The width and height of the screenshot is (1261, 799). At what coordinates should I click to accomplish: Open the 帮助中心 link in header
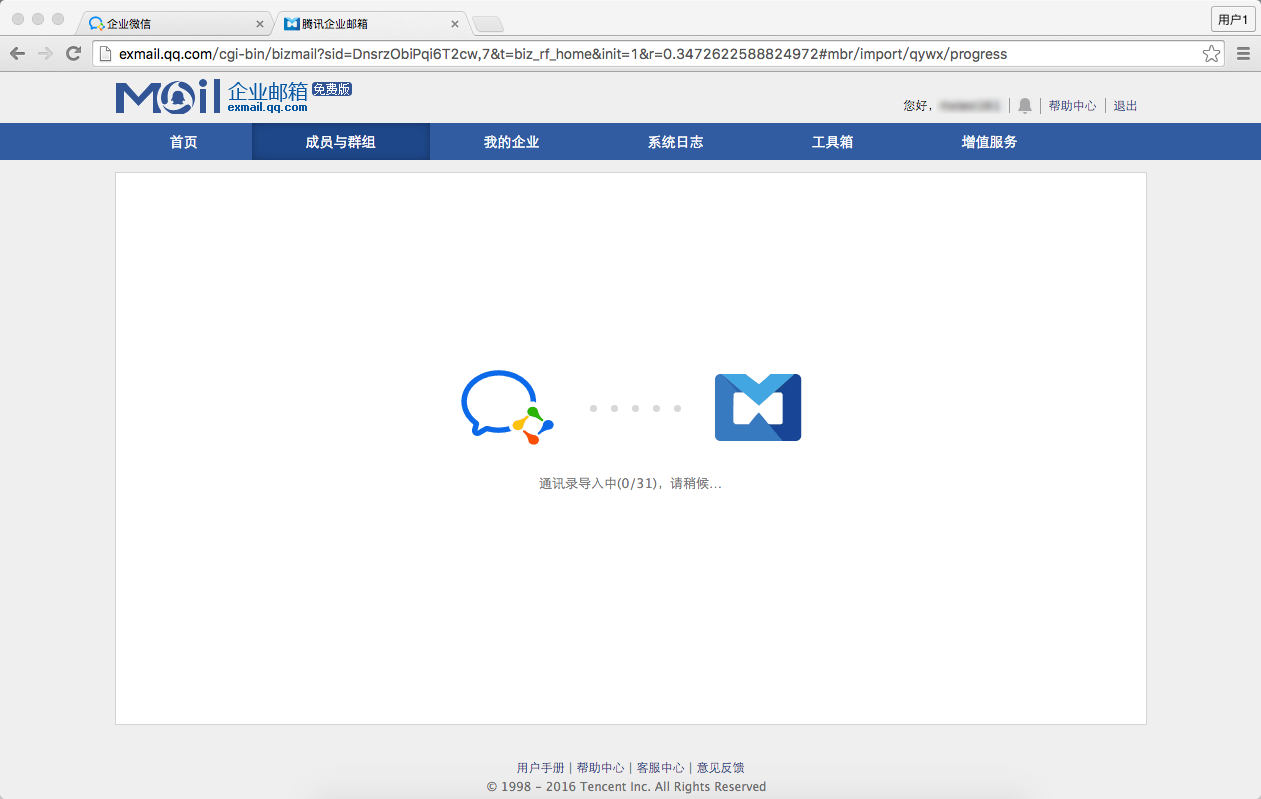click(x=1072, y=106)
